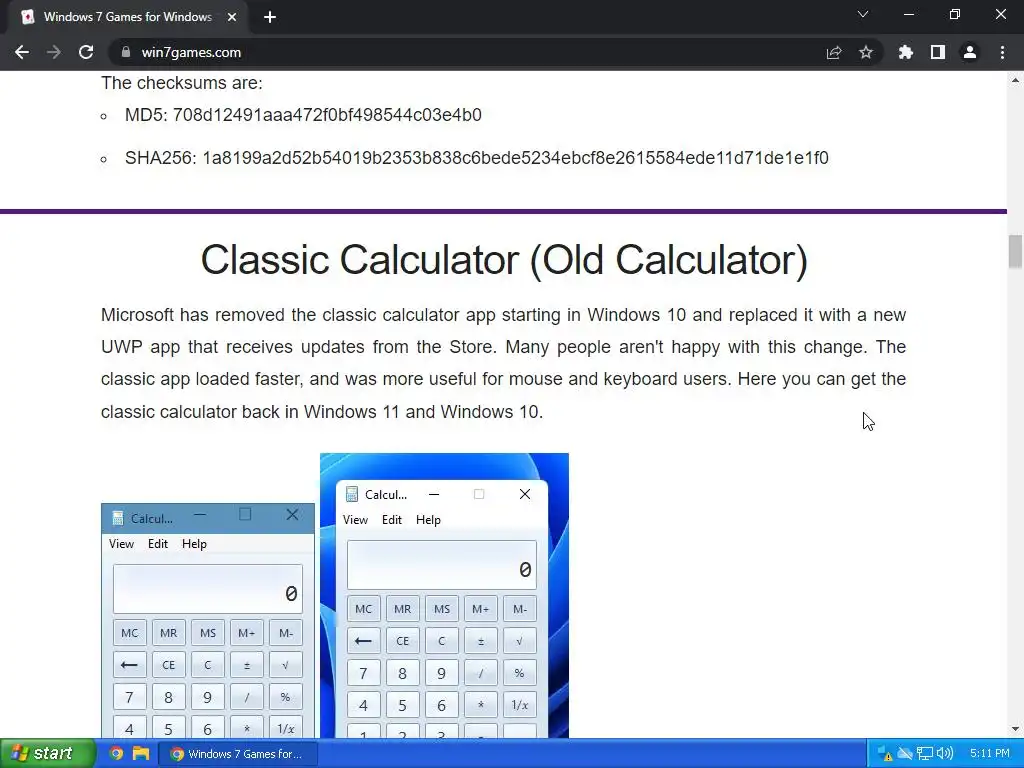Open the profile avatar menu
This screenshot has height=768, width=1024.
pos(970,52)
